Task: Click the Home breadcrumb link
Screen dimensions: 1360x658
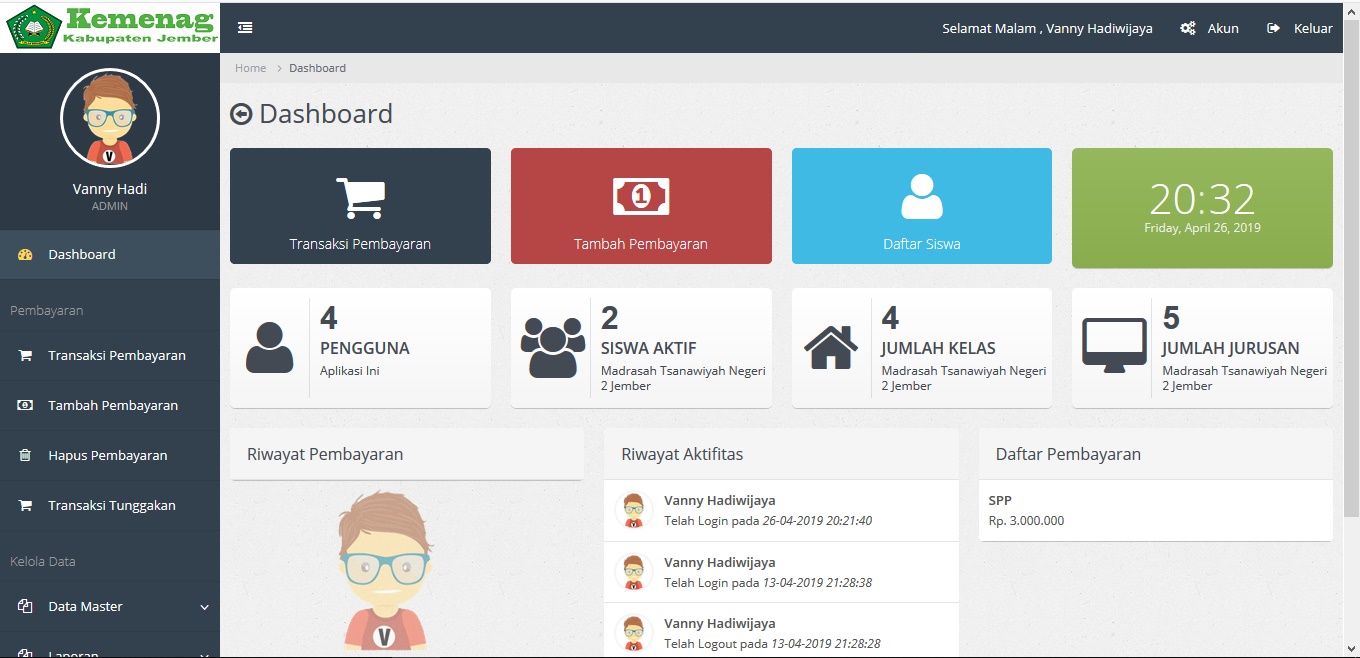Action: (x=250, y=68)
